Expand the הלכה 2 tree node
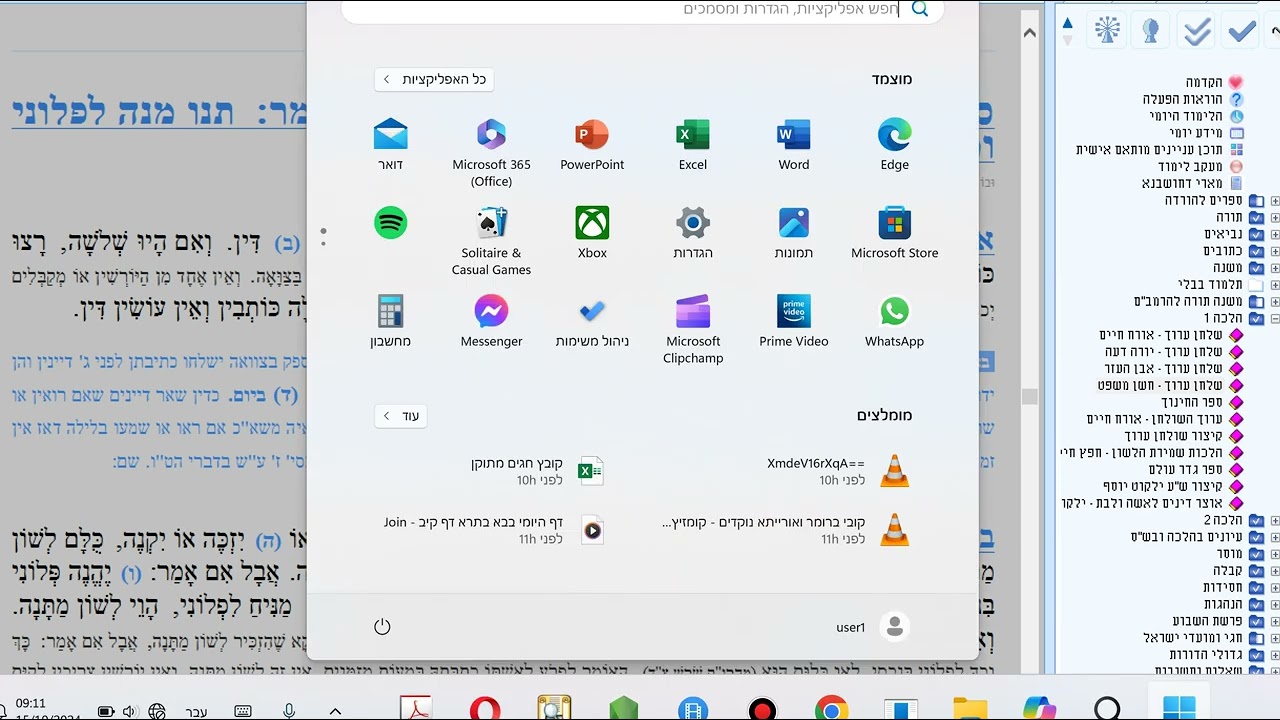This screenshot has height=720, width=1280. click(1275, 520)
